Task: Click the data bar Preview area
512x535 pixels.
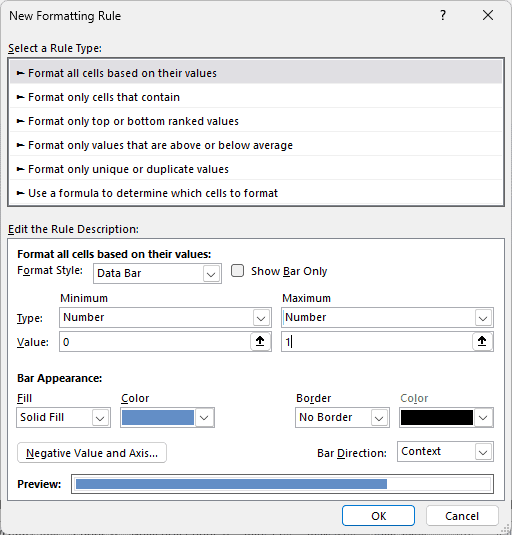Action: (x=282, y=484)
